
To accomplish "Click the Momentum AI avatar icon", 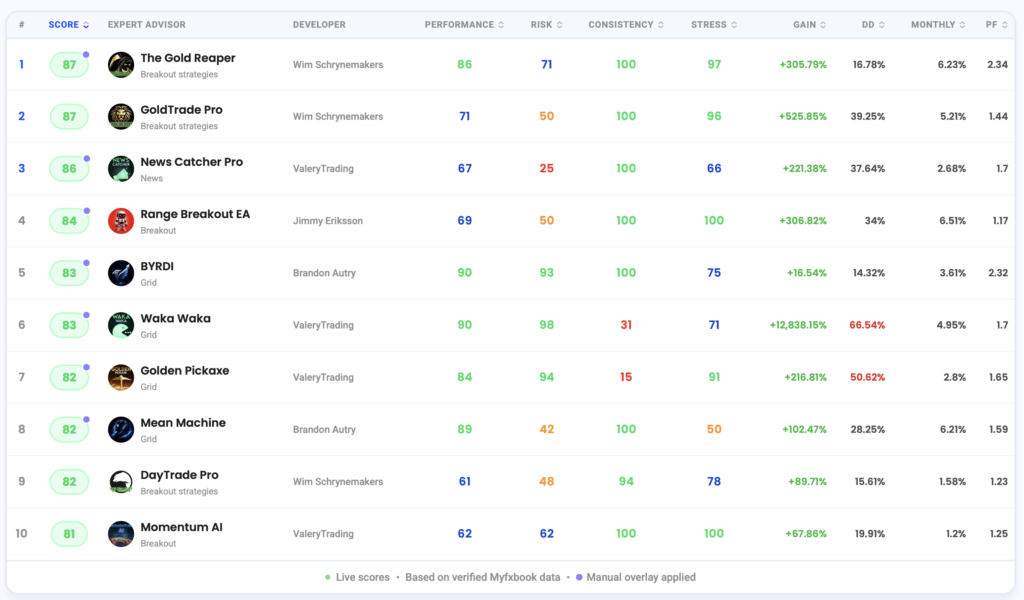I will pyautogui.click(x=121, y=533).
